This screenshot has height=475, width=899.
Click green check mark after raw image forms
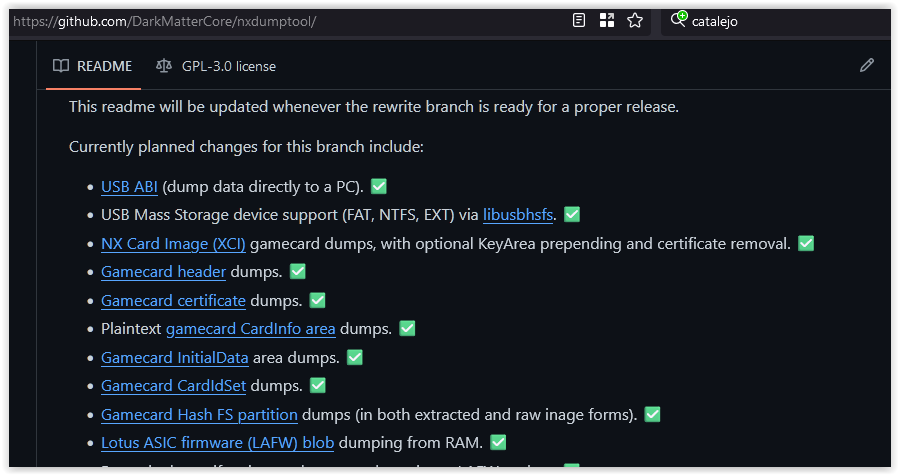652,414
